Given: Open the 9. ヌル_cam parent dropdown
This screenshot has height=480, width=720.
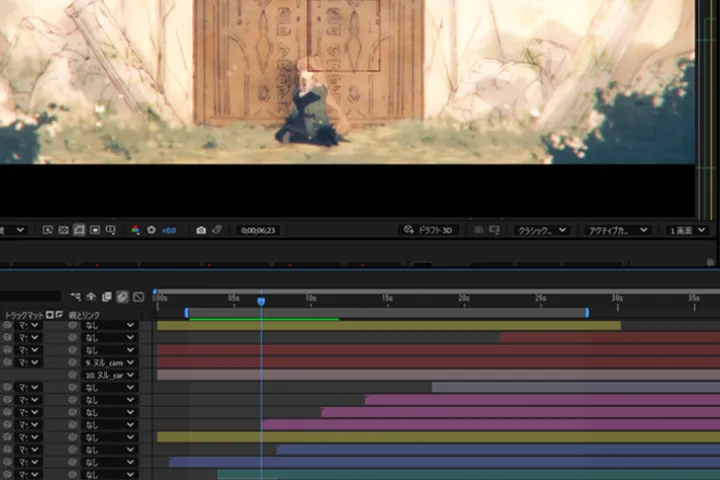Looking at the screenshot, I should click(109, 363).
